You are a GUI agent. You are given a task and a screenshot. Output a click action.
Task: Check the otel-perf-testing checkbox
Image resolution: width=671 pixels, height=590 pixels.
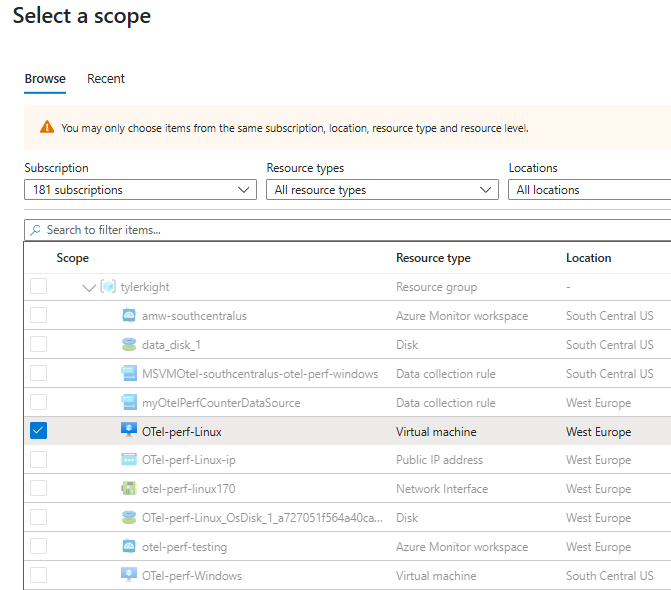pyautogui.click(x=39, y=546)
